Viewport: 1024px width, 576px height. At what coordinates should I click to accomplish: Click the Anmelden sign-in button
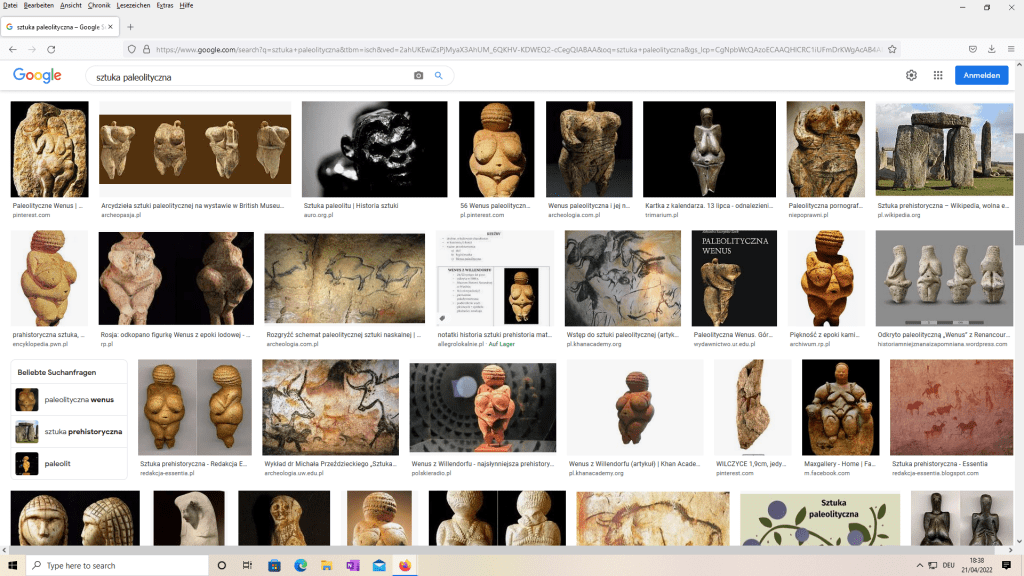pos(981,75)
